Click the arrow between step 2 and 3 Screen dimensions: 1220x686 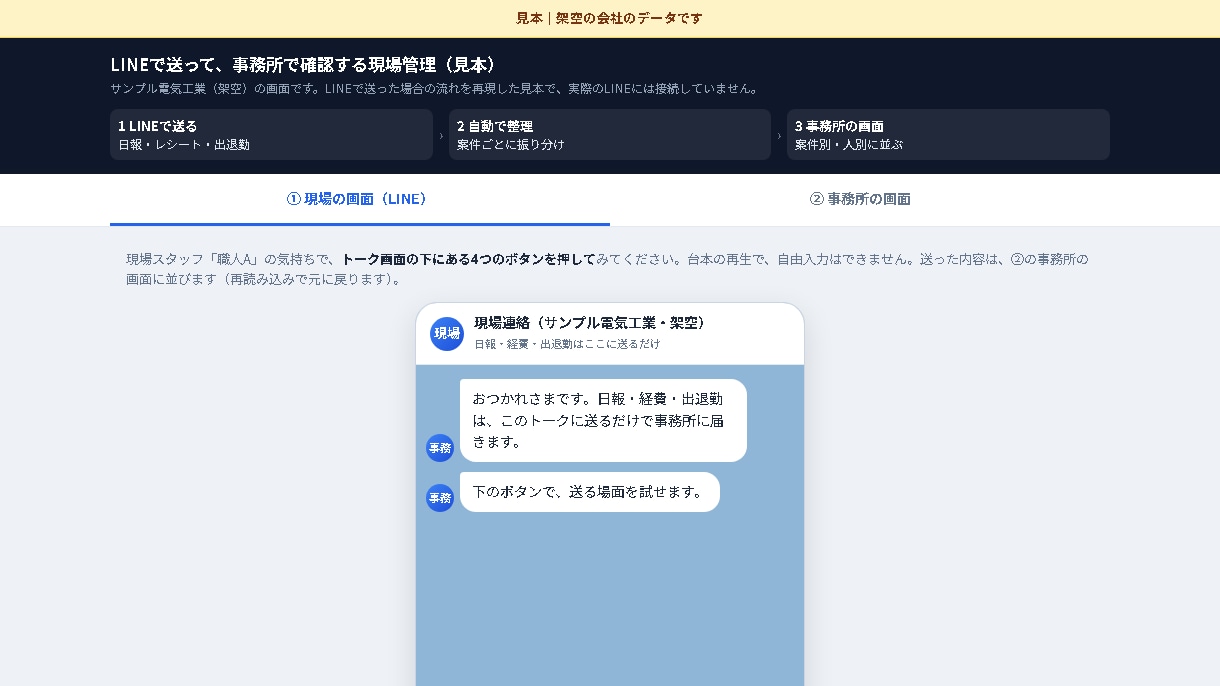[x=779, y=136]
